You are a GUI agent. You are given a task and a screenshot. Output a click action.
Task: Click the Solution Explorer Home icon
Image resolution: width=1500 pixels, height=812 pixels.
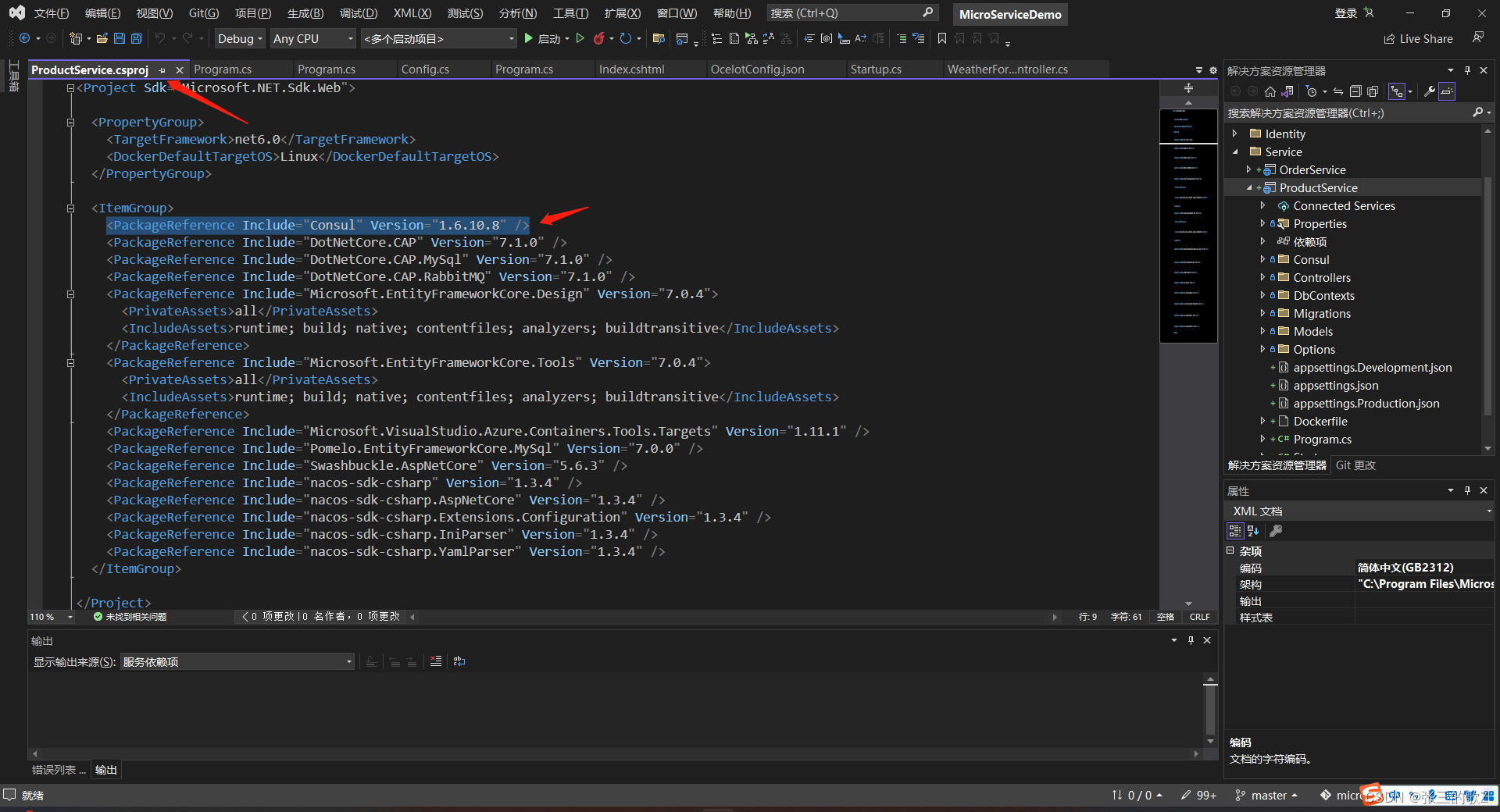[x=1270, y=91]
